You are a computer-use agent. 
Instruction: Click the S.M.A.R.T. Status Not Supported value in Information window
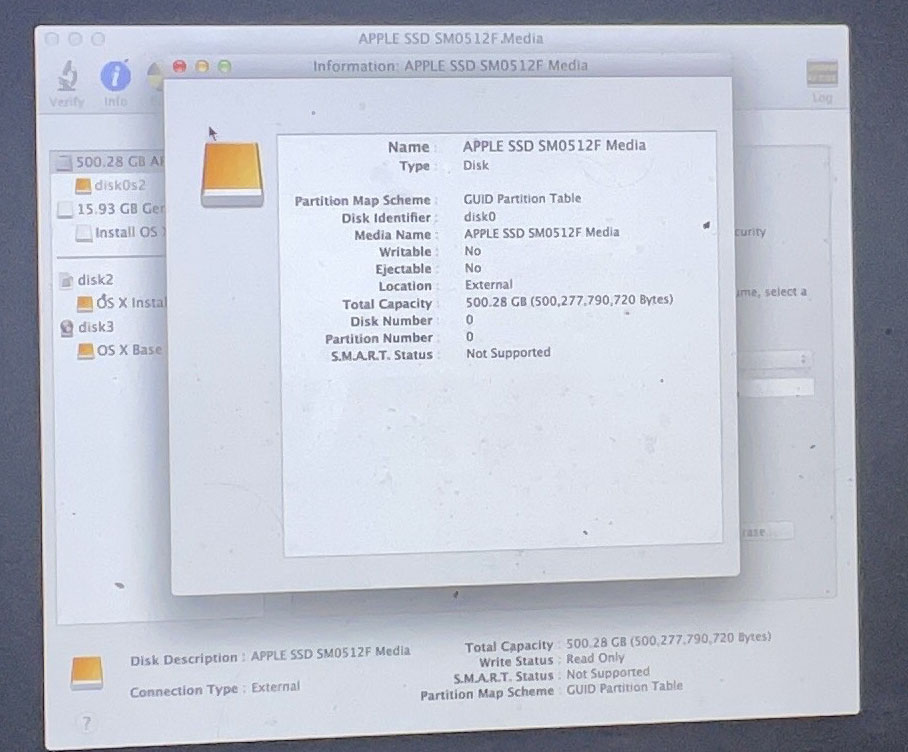pos(508,353)
